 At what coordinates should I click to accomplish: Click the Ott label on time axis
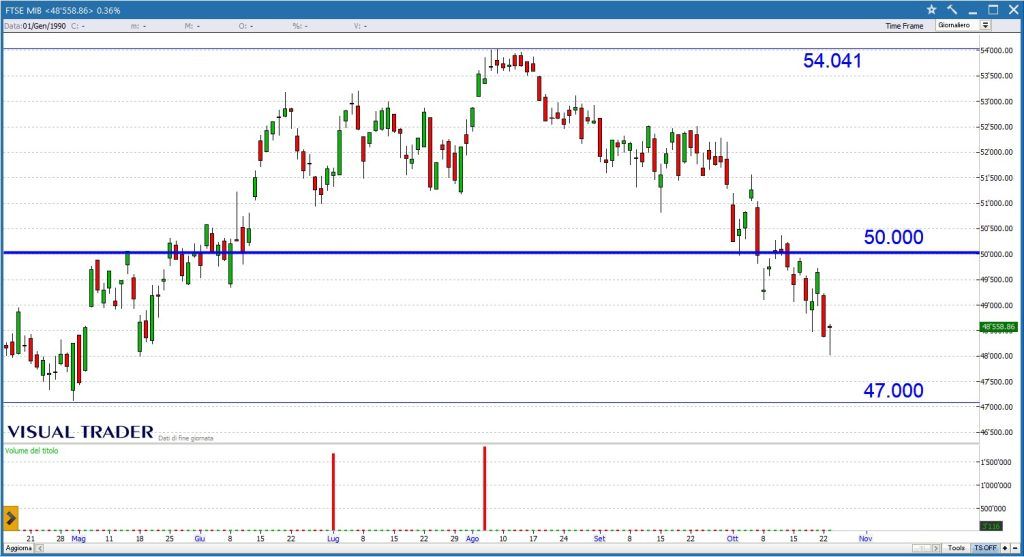pyautogui.click(x=733, y=539)
